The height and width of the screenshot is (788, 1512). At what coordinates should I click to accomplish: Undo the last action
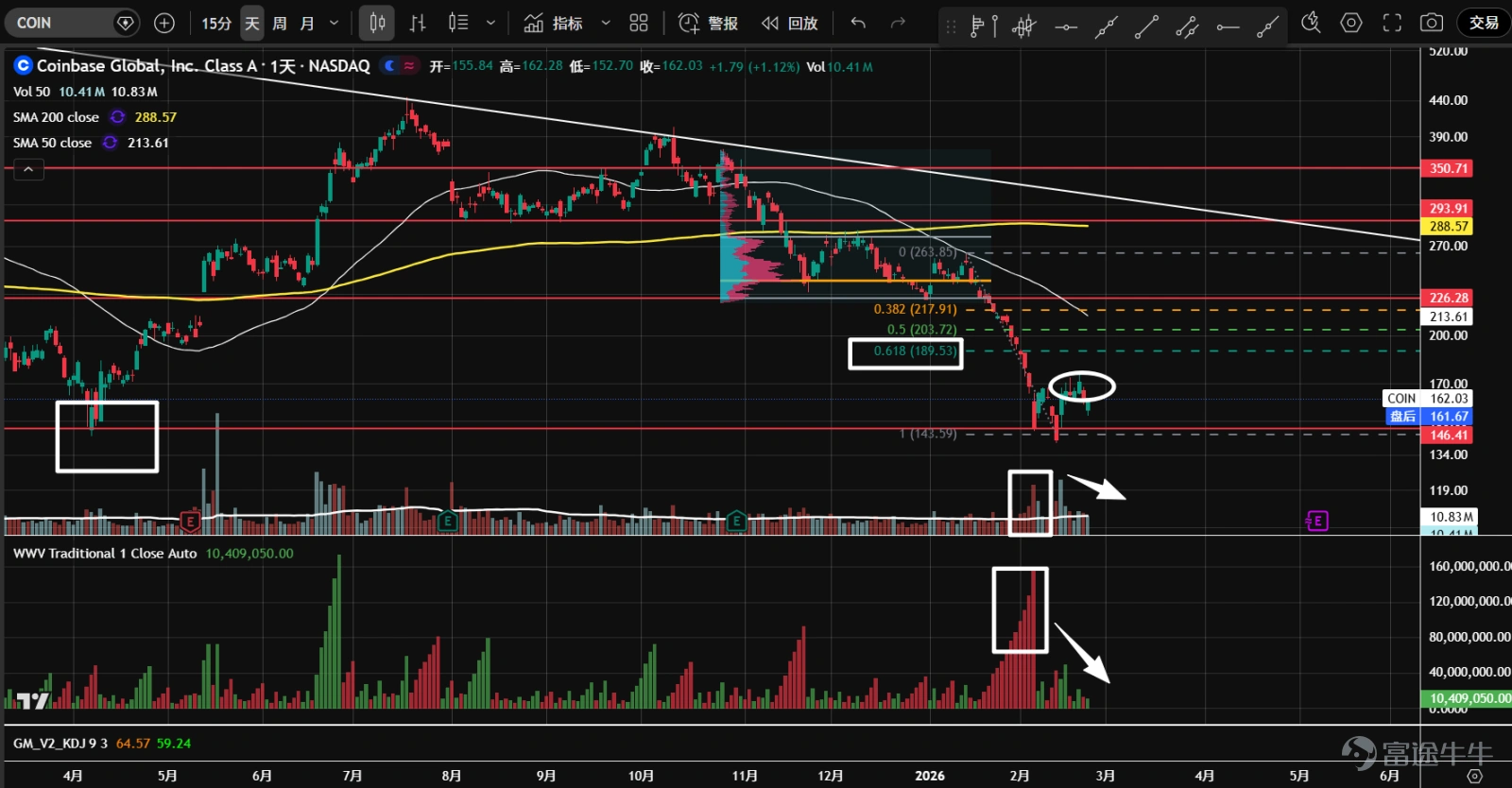point(858,23)
